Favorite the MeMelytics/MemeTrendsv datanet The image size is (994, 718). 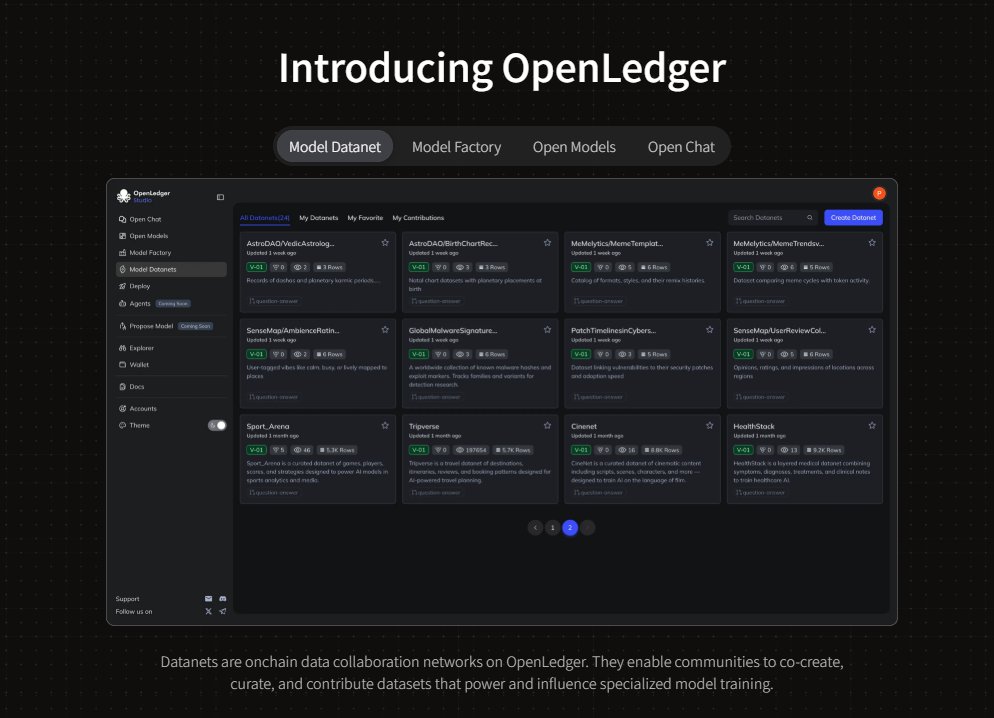pos(872,243)
